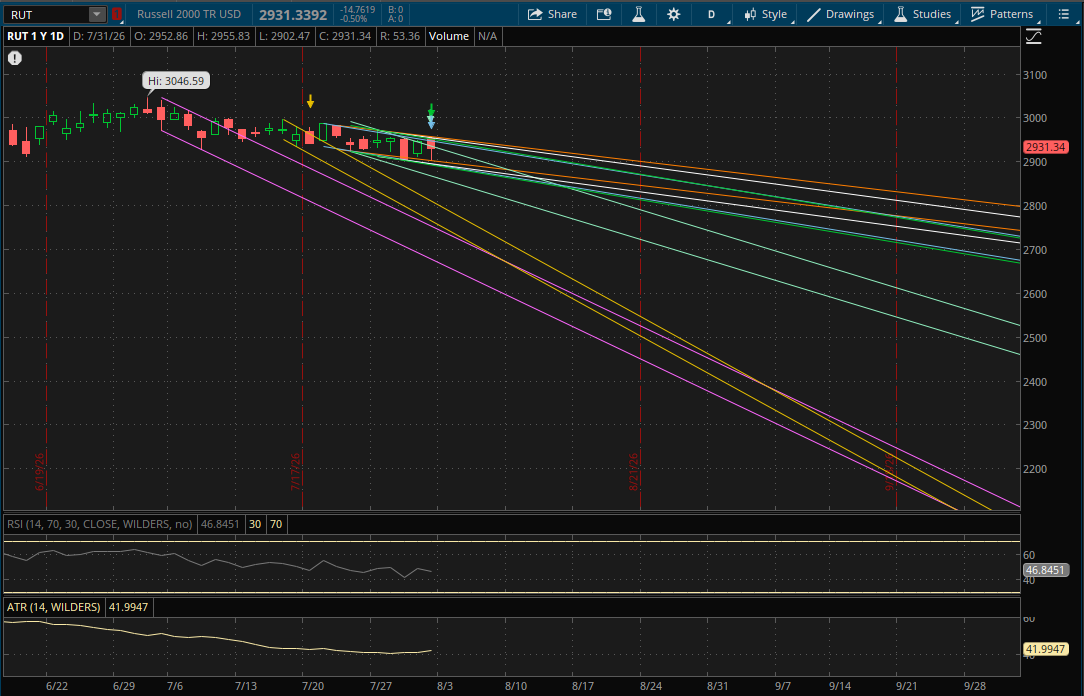The width and height of the screenshot is (1084, 696).
Task: Open the Patterns menu
Action: [x=1002, y=14]
